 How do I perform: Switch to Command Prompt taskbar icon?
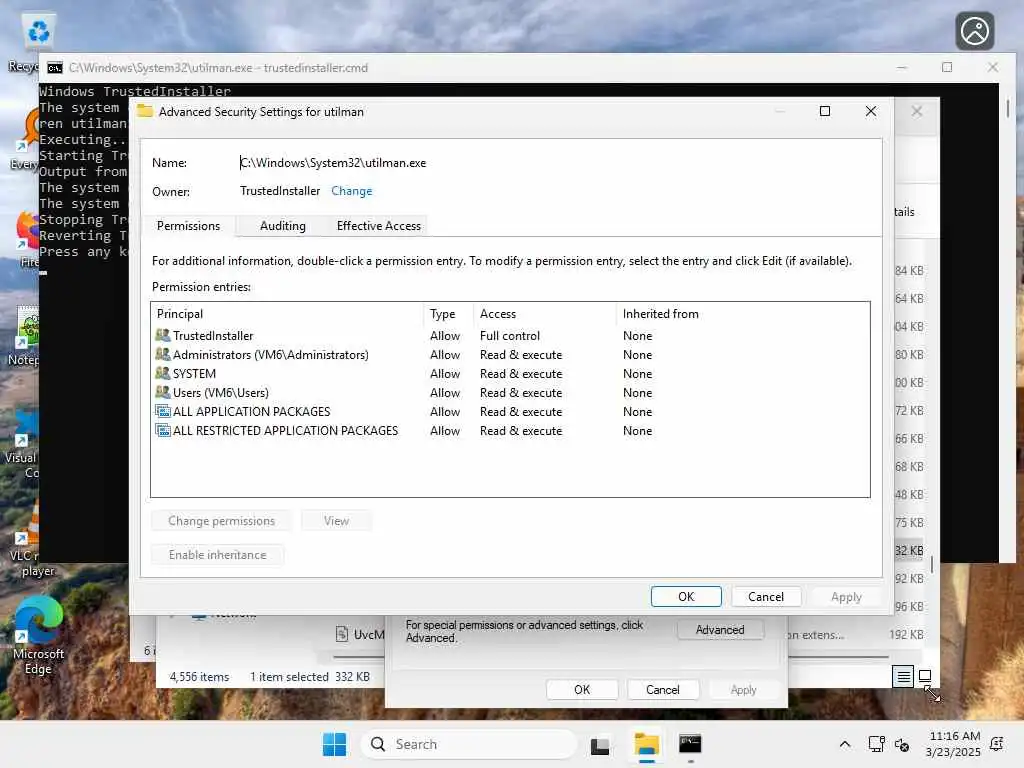pyautogui.click(x=690, y=744)
